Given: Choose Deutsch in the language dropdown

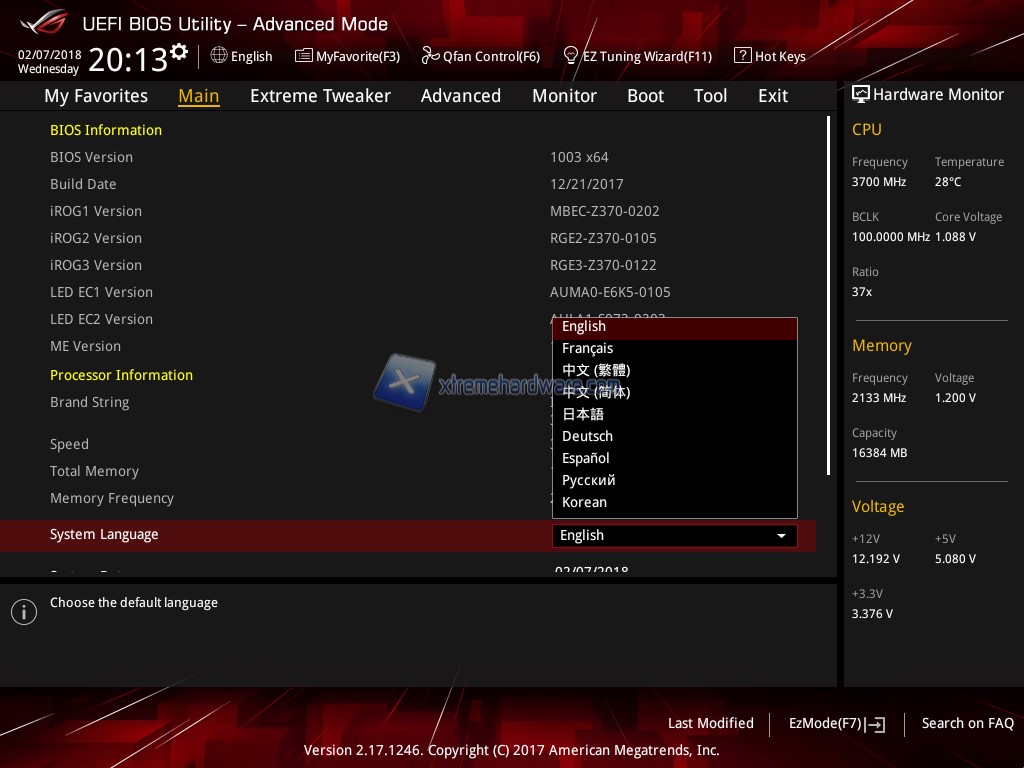Looking at the screenshot, I should 587,436.
